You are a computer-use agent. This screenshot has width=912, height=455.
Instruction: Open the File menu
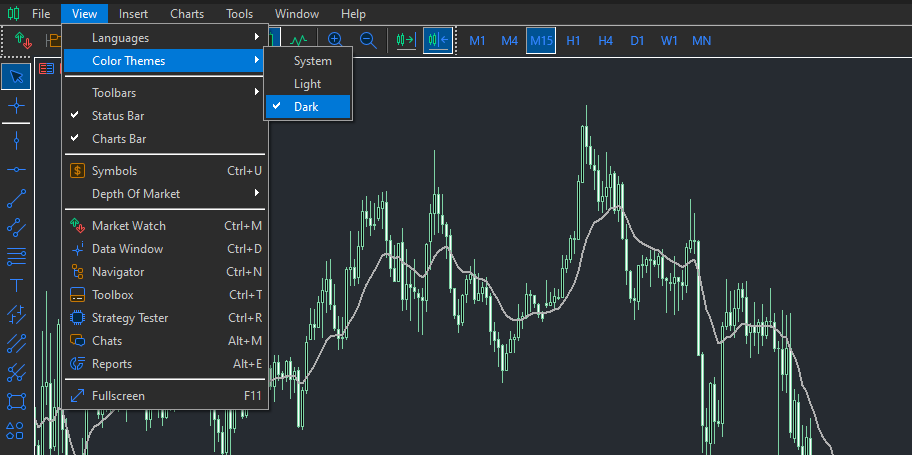(41, 14)
